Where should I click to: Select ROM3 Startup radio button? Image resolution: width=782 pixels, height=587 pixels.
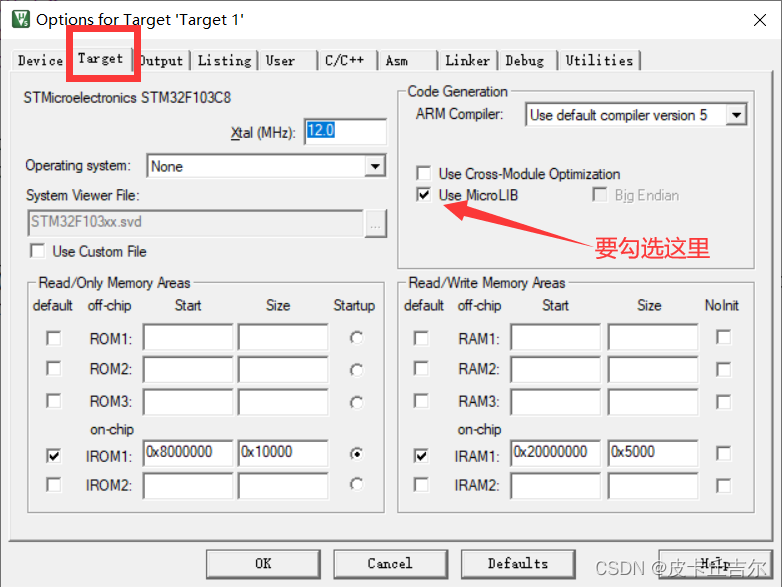(356, 402)
